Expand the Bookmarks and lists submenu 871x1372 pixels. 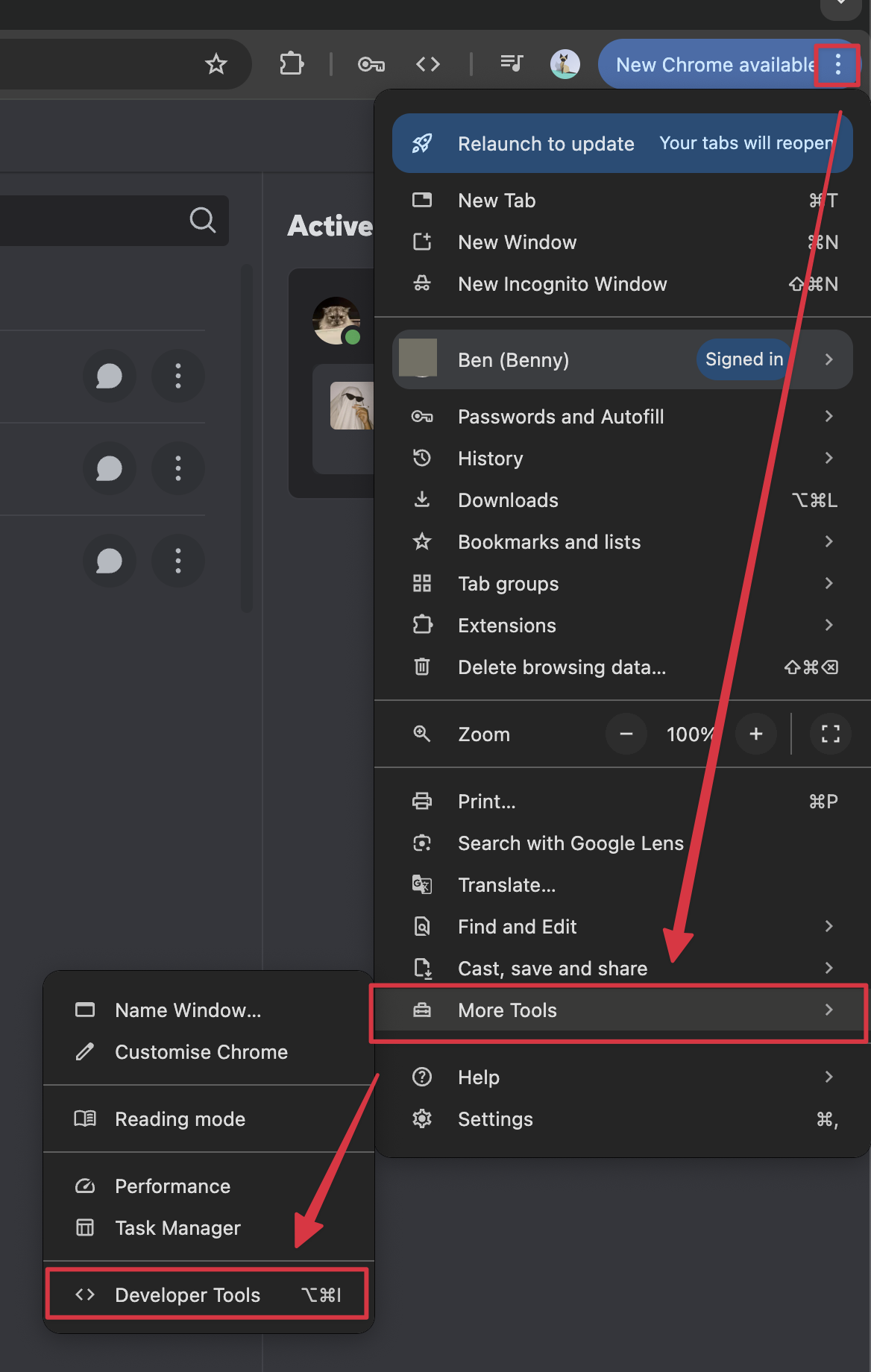pyautogui.click(x=622, y=541)
